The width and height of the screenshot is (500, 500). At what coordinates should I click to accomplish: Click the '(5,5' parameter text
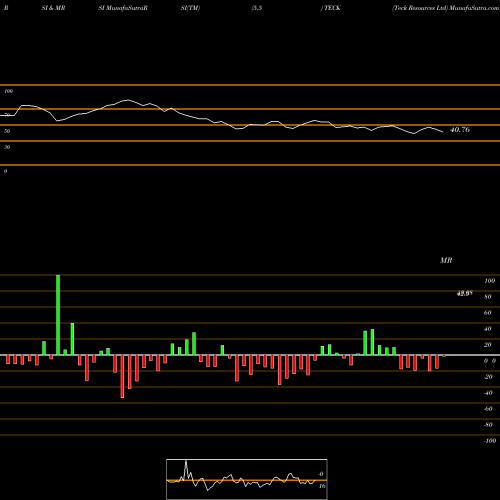pyautogui.click(x=257, y=8)
